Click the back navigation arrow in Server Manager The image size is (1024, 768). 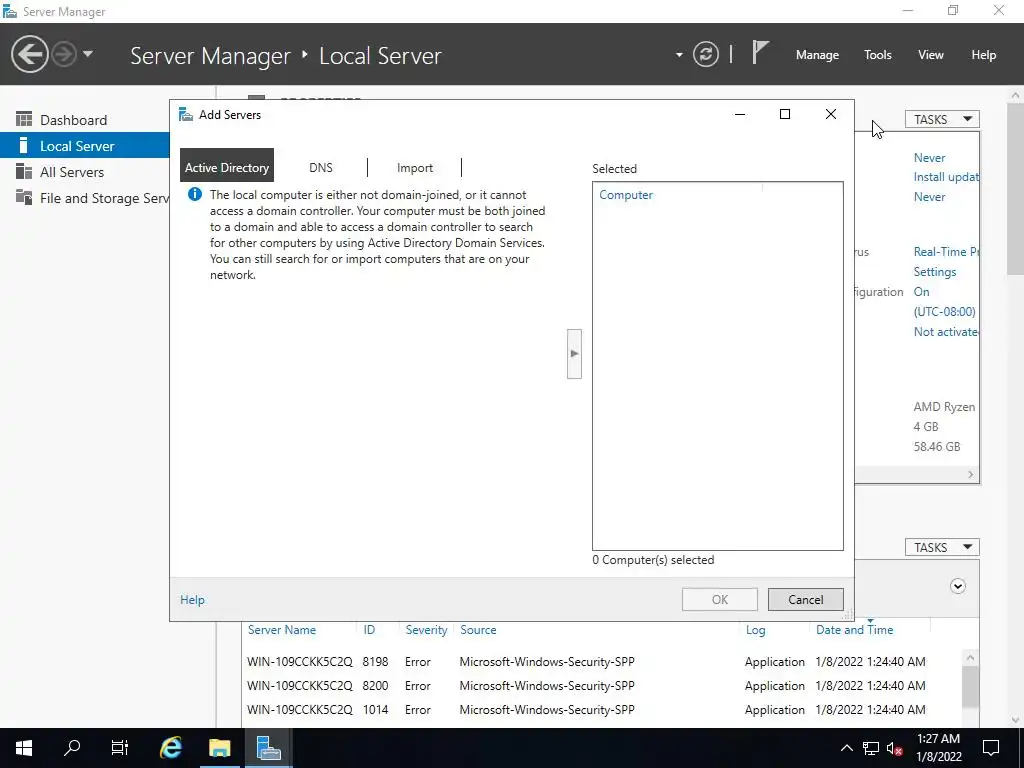pos(29,54)
